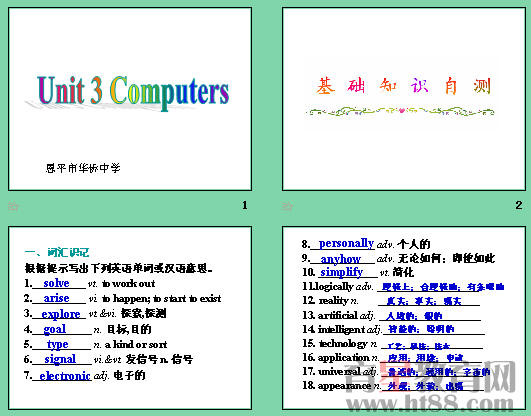Click the answer electronic on line 7

65,376
